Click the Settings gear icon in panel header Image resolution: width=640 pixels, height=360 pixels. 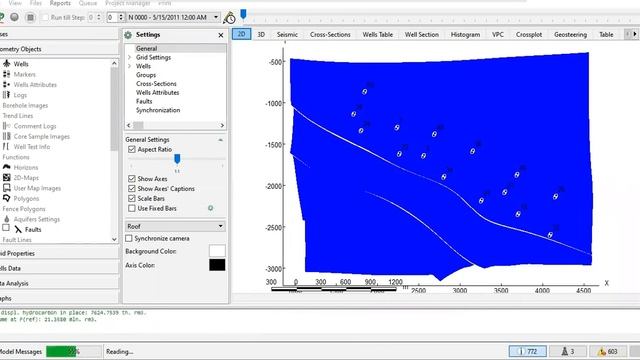128,35
